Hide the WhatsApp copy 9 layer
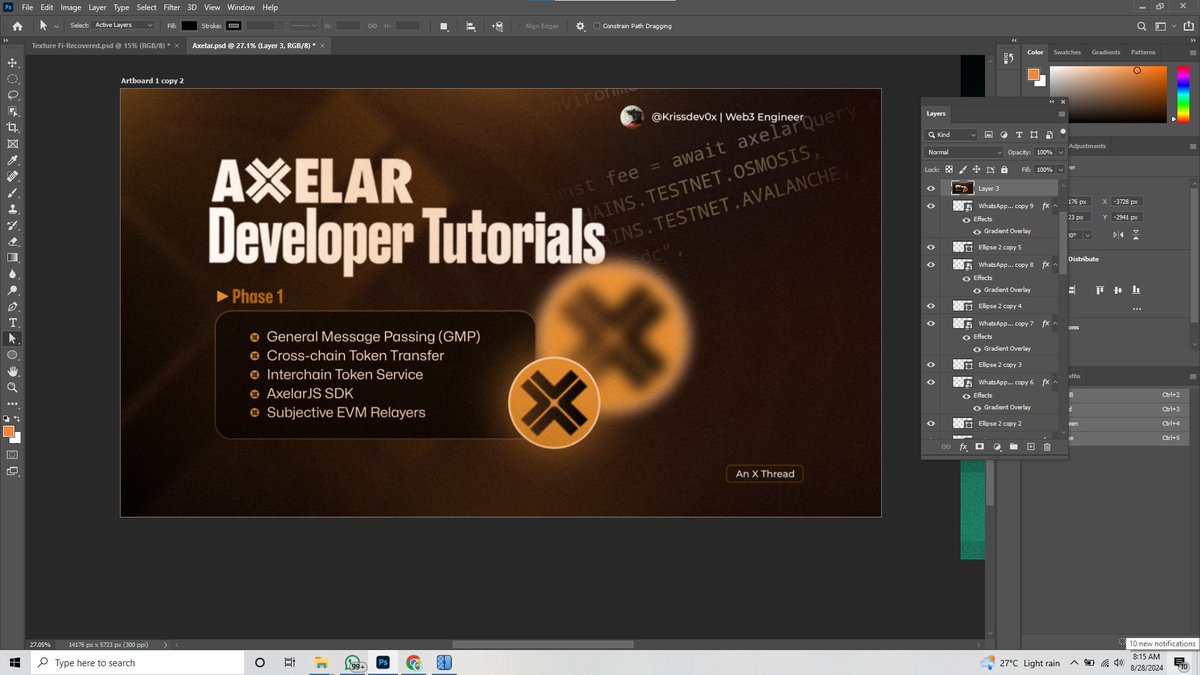 pyautogui.click(x=931, y=206)
